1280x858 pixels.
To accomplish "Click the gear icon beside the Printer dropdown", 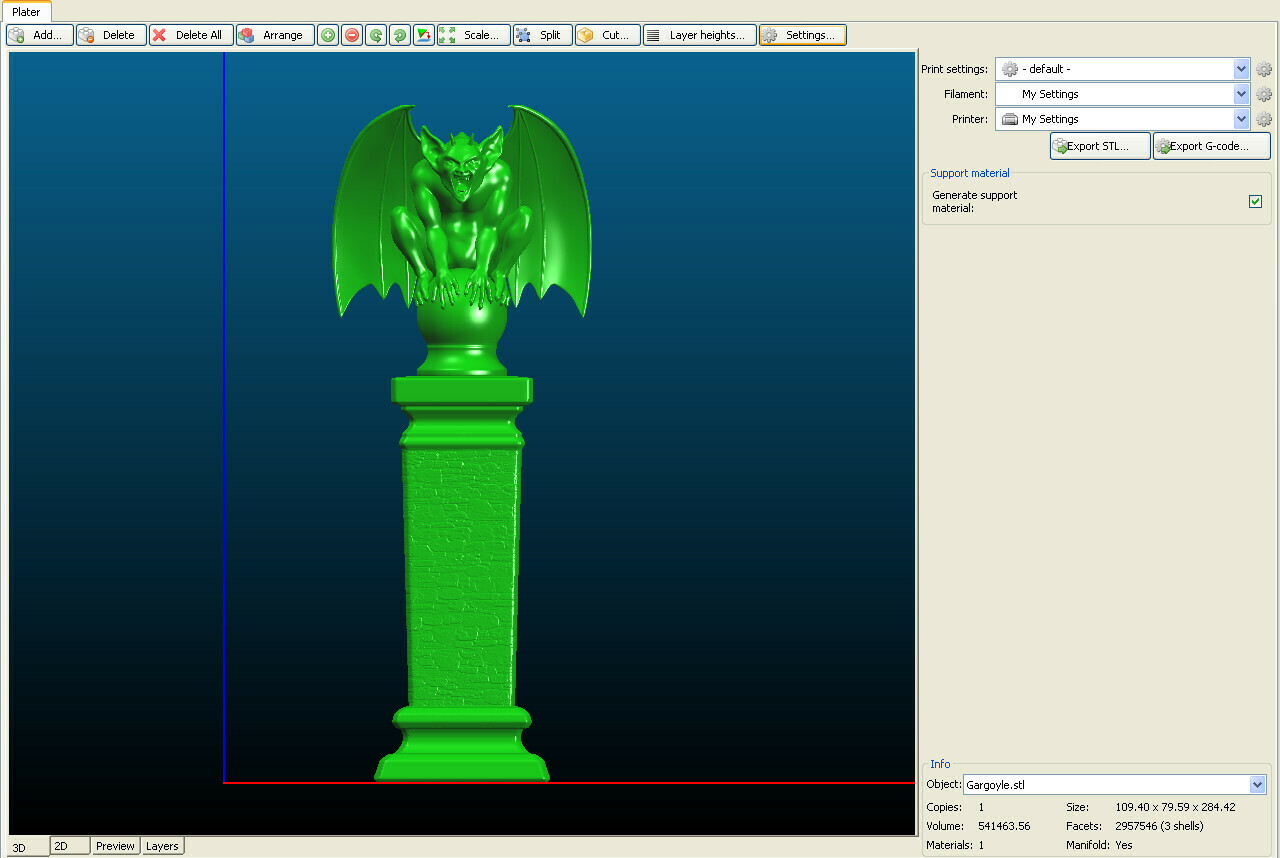I will 1263,118.
